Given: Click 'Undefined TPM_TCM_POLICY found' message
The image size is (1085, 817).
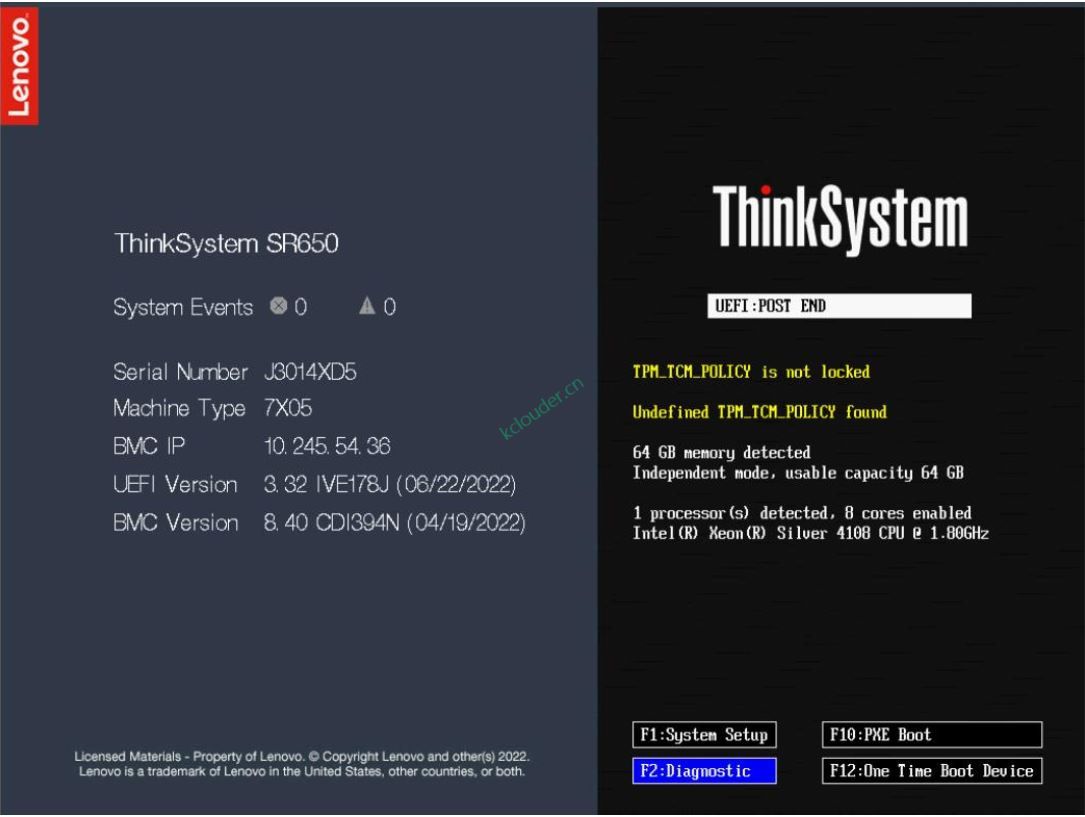Looking at the screenshot, I should tap(759, 412).
